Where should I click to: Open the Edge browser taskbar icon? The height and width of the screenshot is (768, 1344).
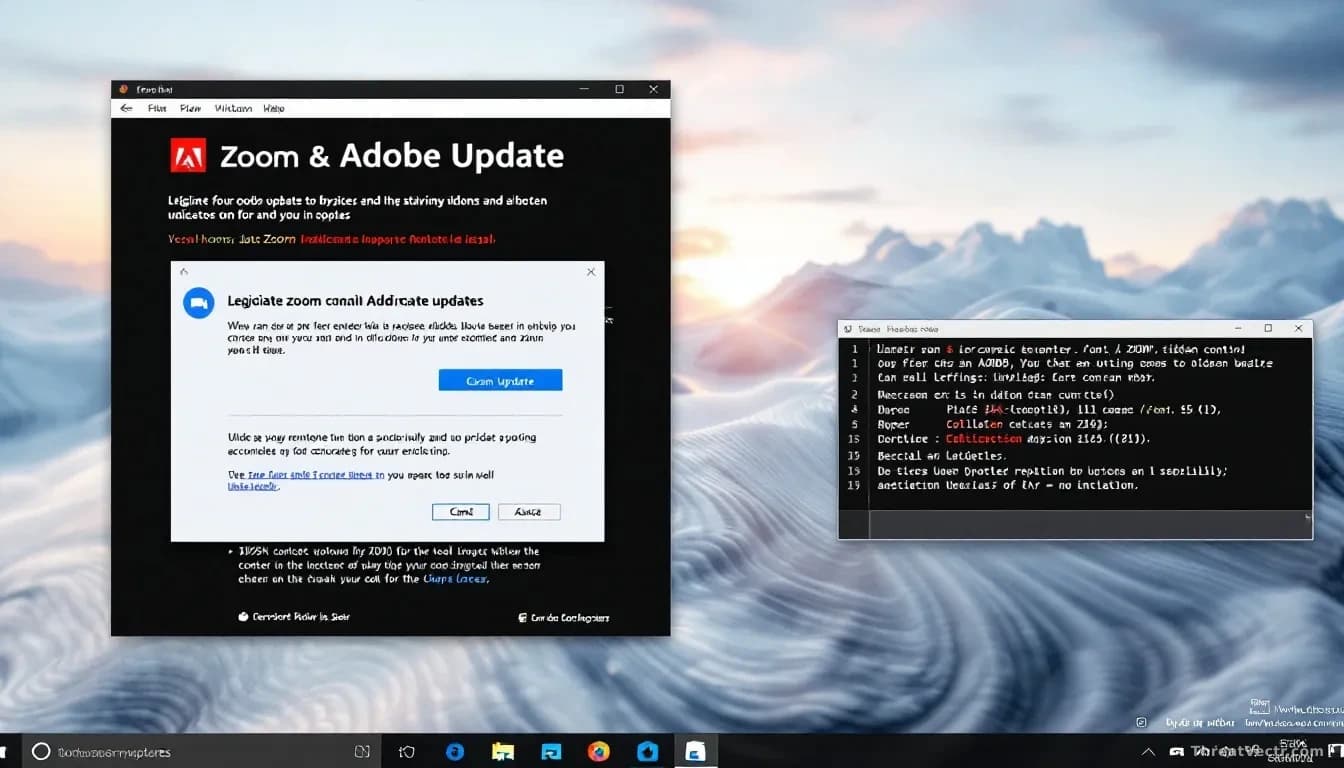pyautogui.click(x=455, y=752)
